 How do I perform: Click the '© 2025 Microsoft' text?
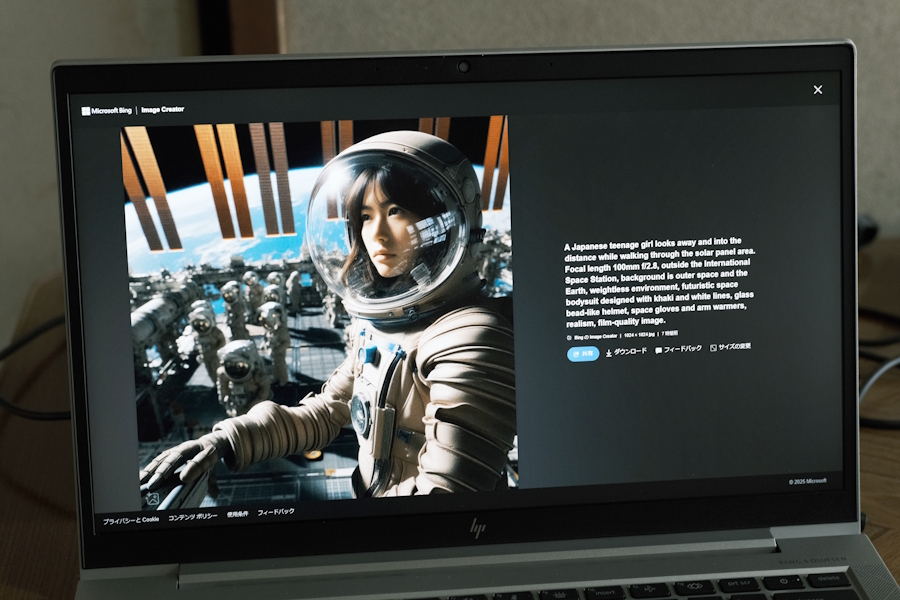coord(808,481)
